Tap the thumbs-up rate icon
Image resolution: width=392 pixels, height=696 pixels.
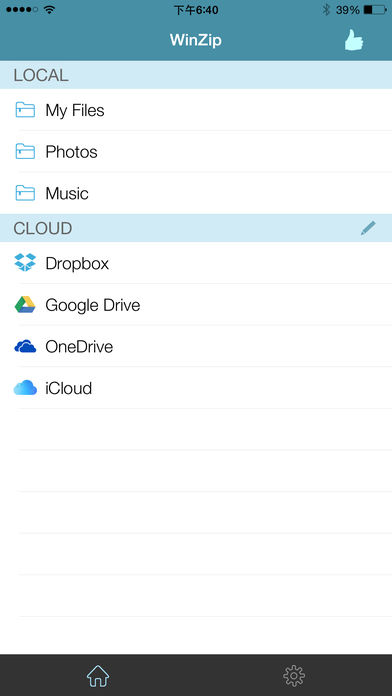click(354, 40)
